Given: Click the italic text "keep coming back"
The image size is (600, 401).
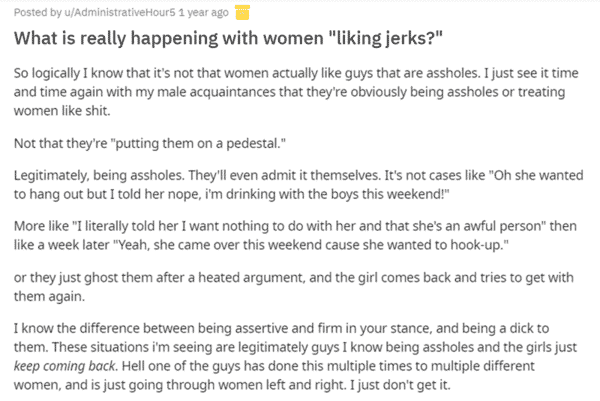Looking at the screenshot, I should coord(64,366).
